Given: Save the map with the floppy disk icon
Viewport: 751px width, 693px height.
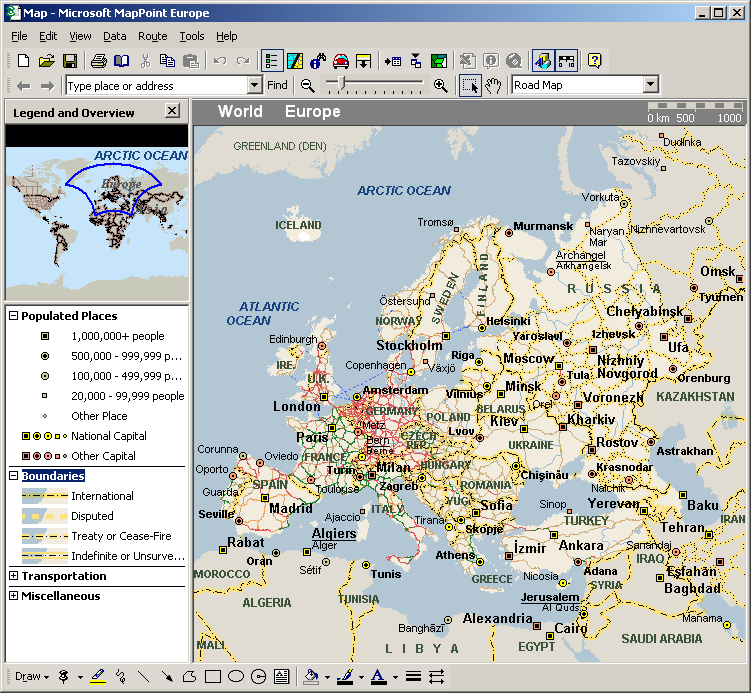Looking at the screenshot, I should (x=70, y=61).
